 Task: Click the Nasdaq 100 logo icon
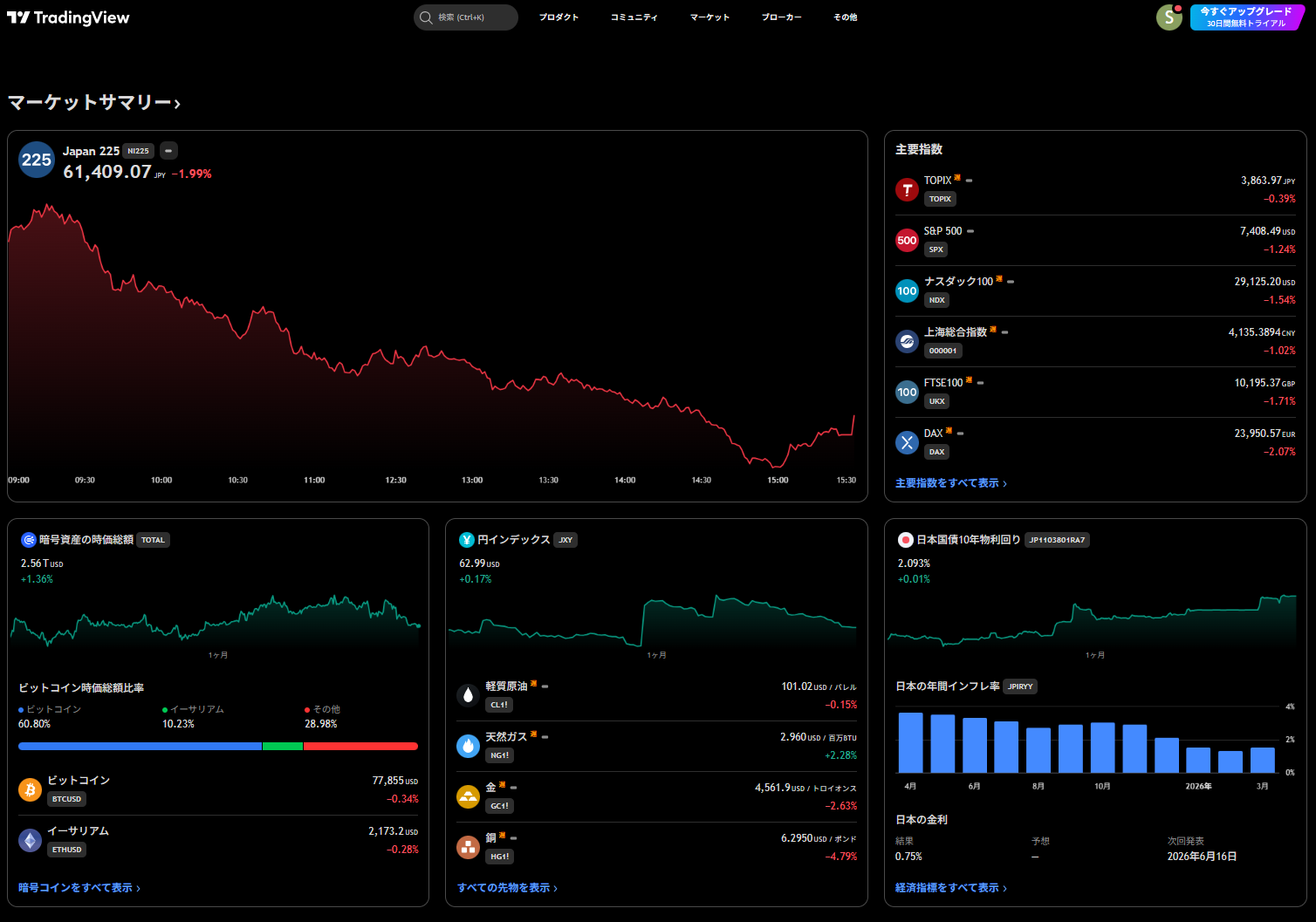(x=908, y=290)
